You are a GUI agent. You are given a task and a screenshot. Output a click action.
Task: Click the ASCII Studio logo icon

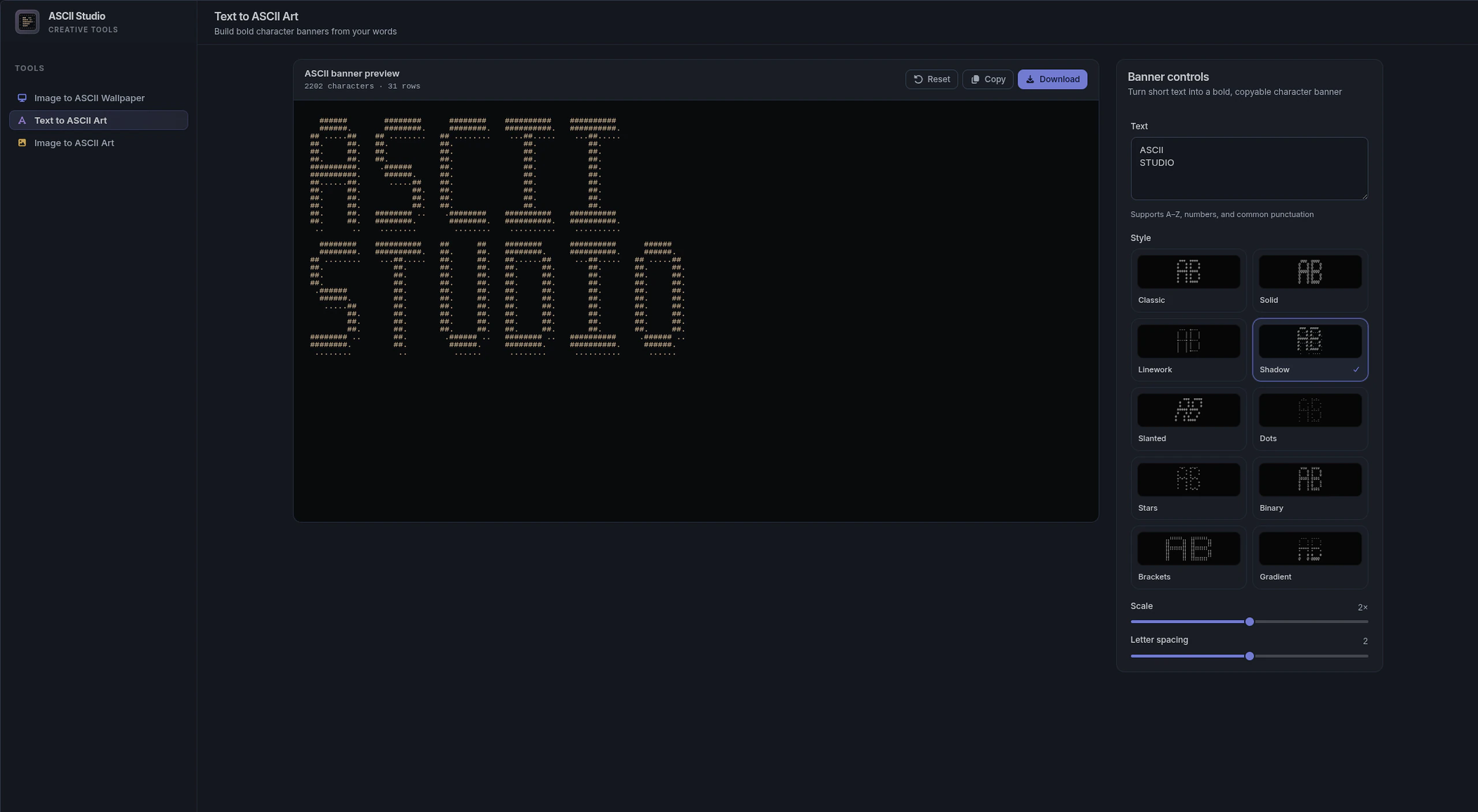click(27, 22)
